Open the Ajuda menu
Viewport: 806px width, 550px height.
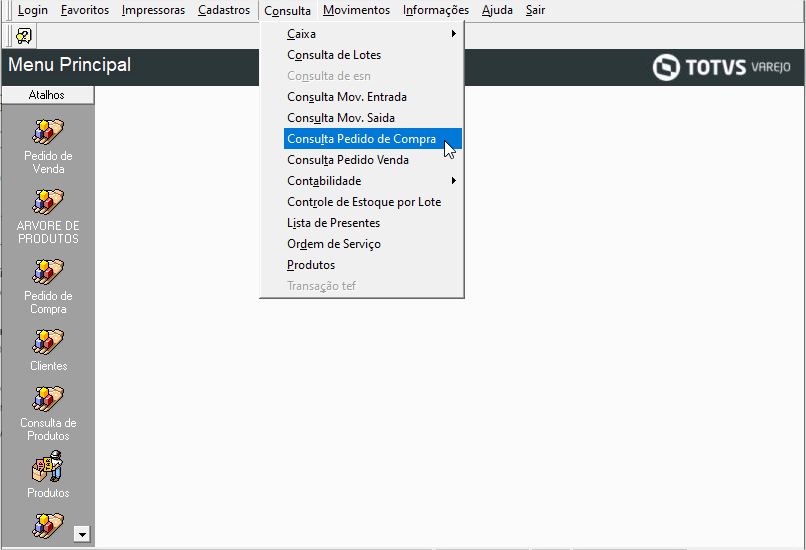497,10
